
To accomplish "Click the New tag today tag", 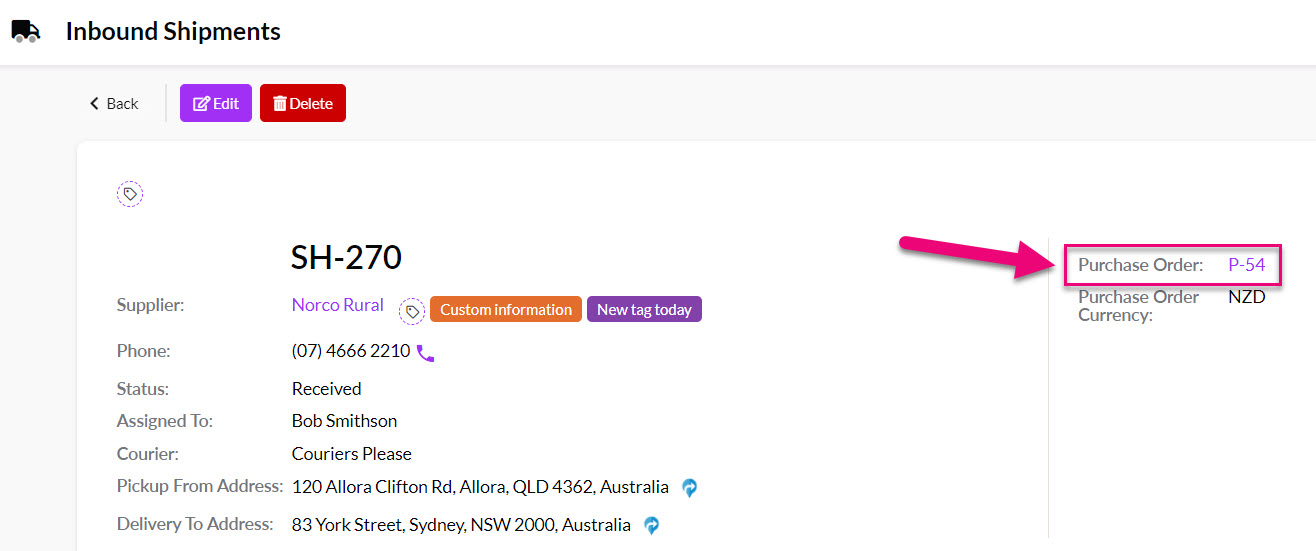I will pyautogui.click(x=644, y=309).
